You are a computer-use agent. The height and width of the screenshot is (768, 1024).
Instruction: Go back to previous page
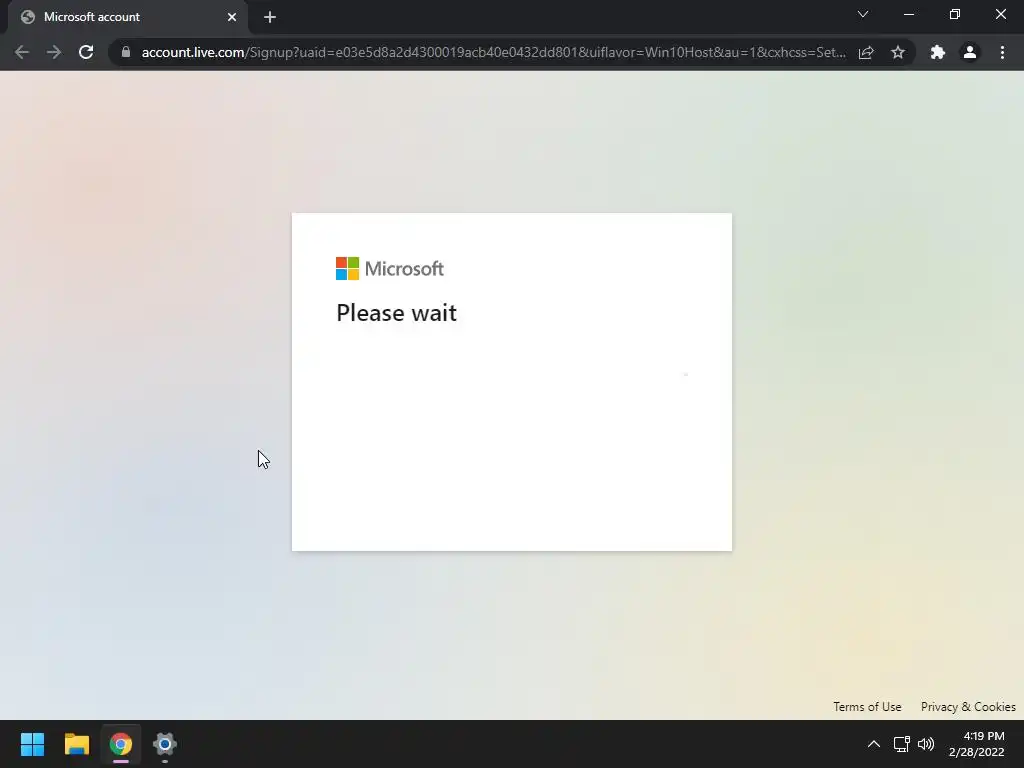click(x=22, y=52)
